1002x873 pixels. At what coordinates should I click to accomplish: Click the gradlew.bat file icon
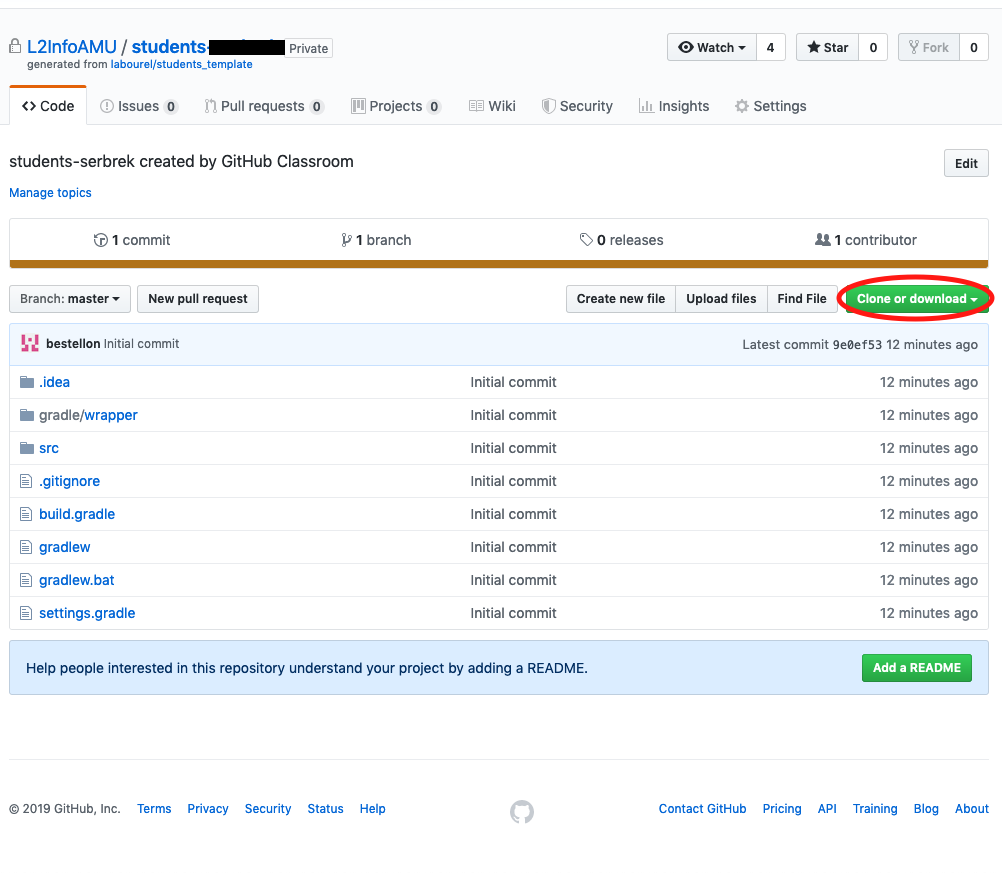(26, 580)
